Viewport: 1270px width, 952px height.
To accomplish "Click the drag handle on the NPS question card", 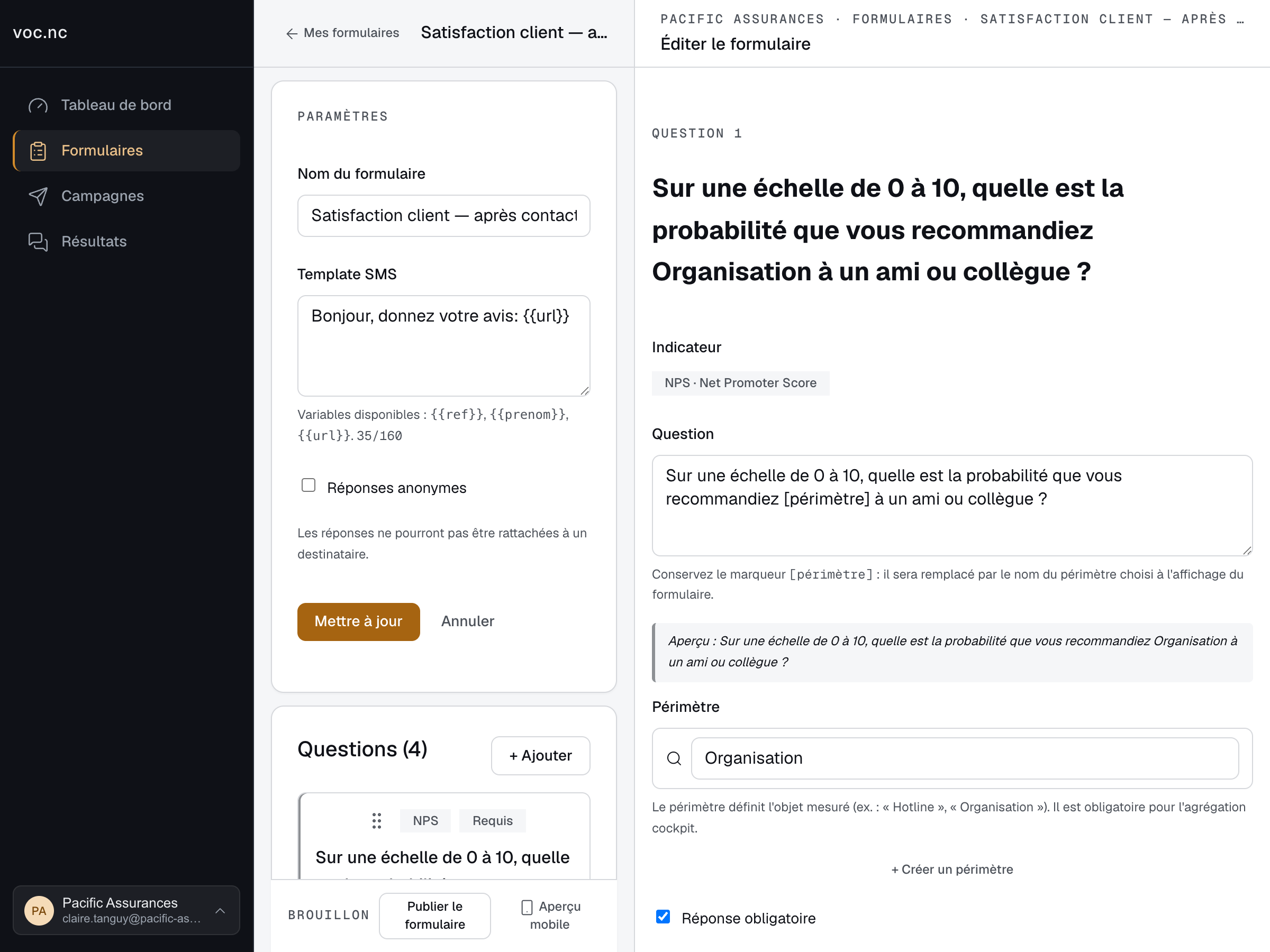I will [377, 821].
